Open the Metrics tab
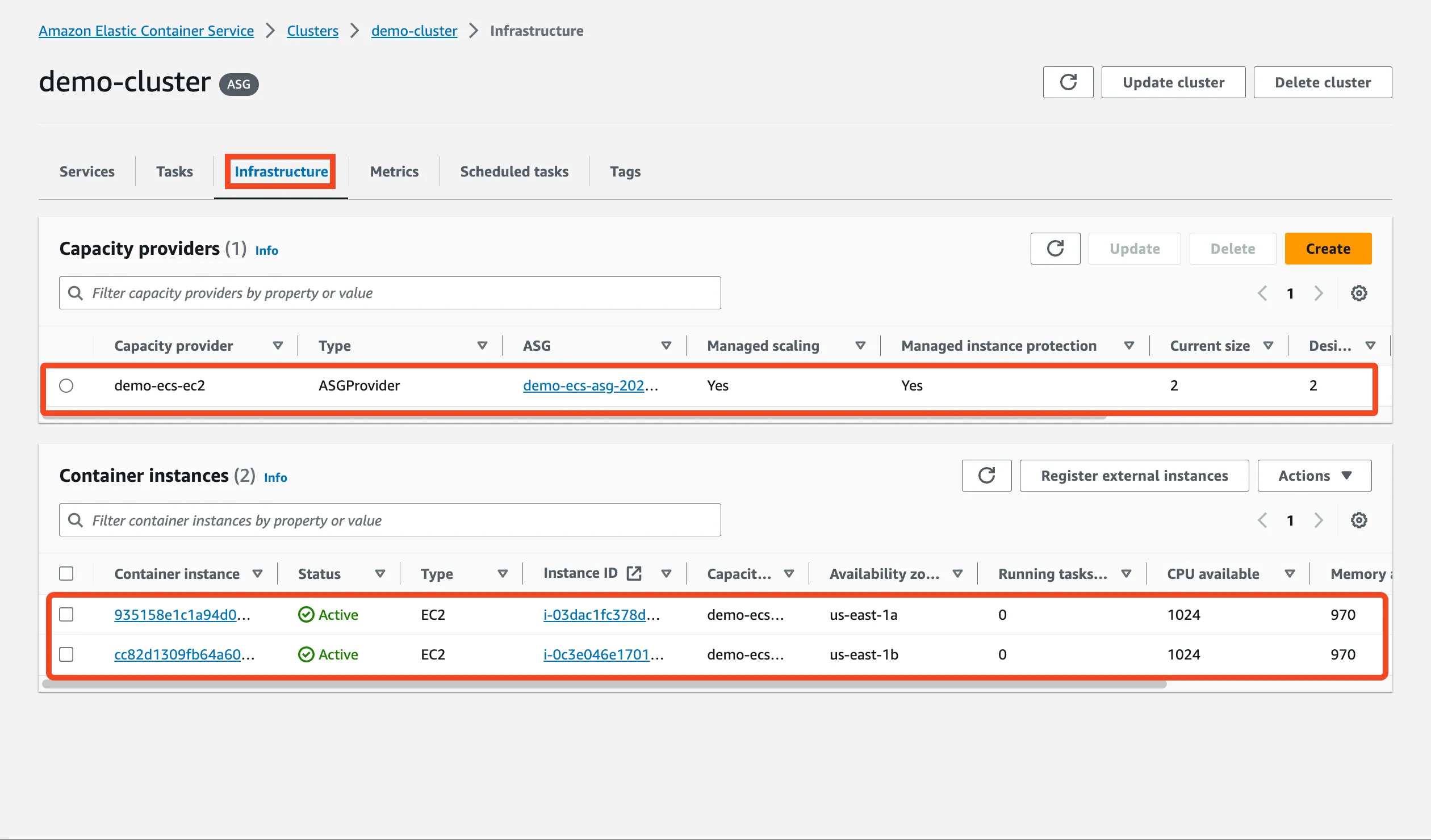1431x840 pixels. click(394, 171)
